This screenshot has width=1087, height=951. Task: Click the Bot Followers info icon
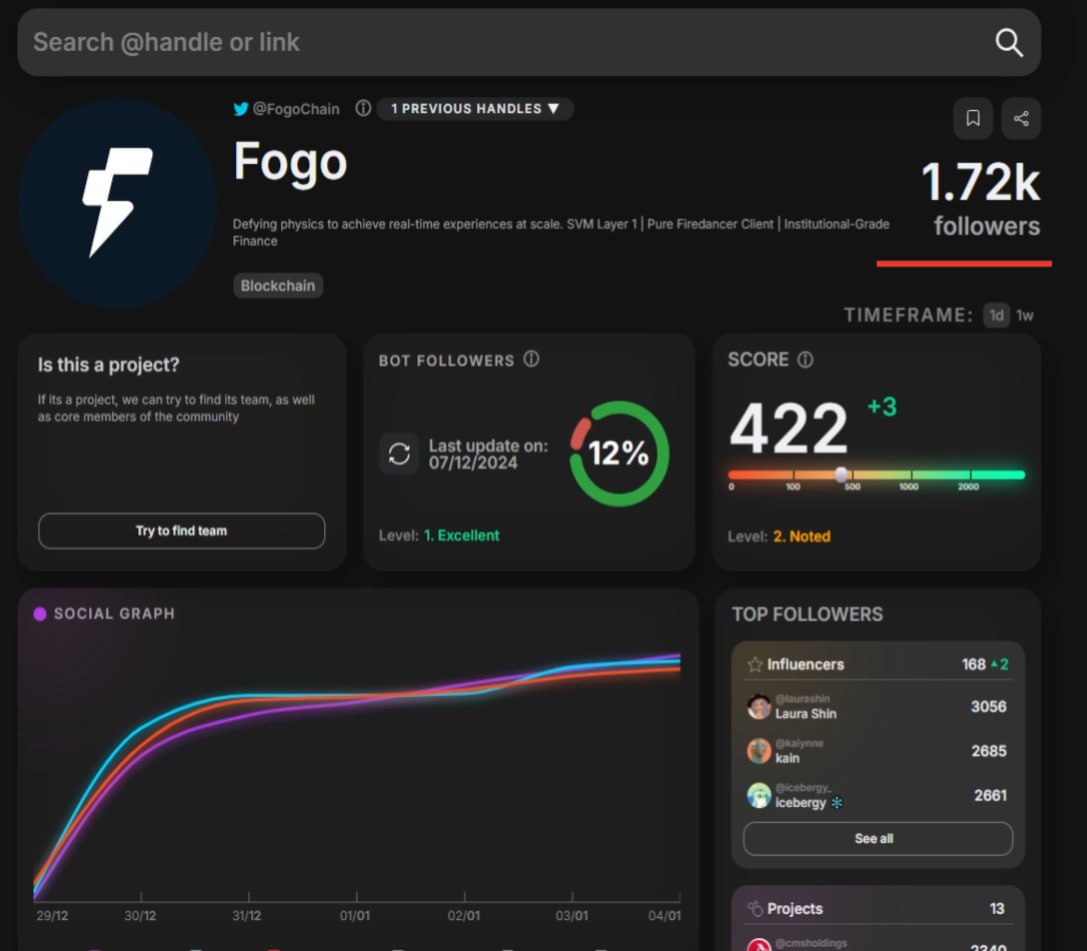coord(531,359)
